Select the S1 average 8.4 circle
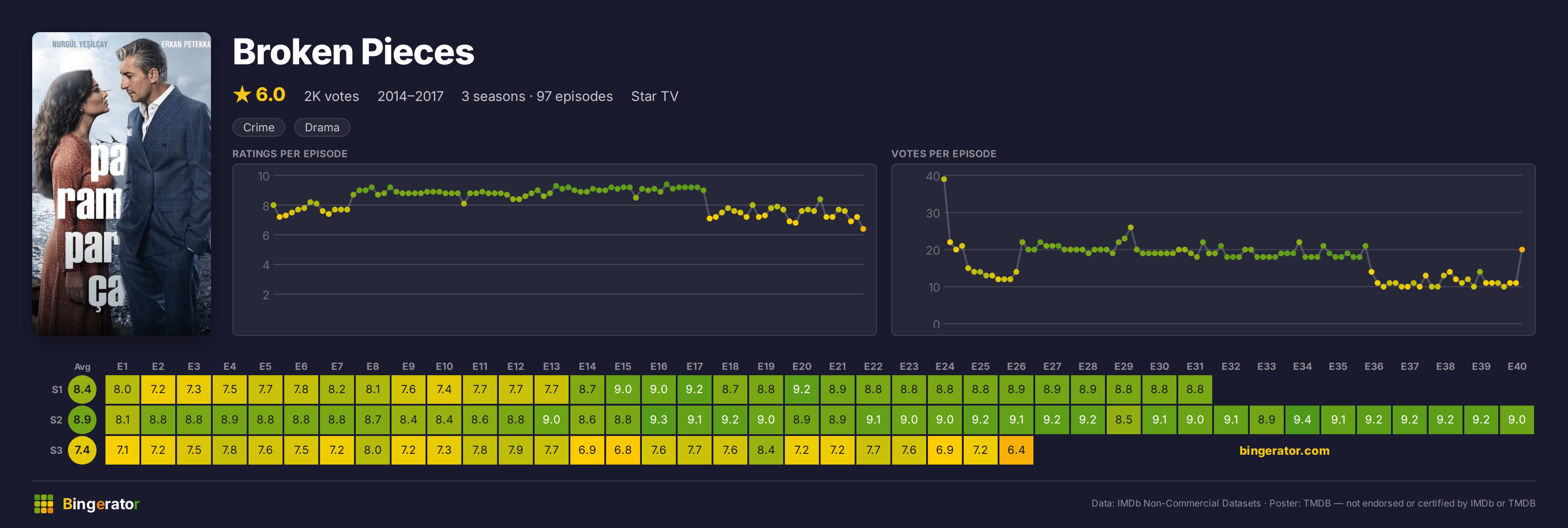The width and height of the screenshot is (1568, 528). point(82,390)
